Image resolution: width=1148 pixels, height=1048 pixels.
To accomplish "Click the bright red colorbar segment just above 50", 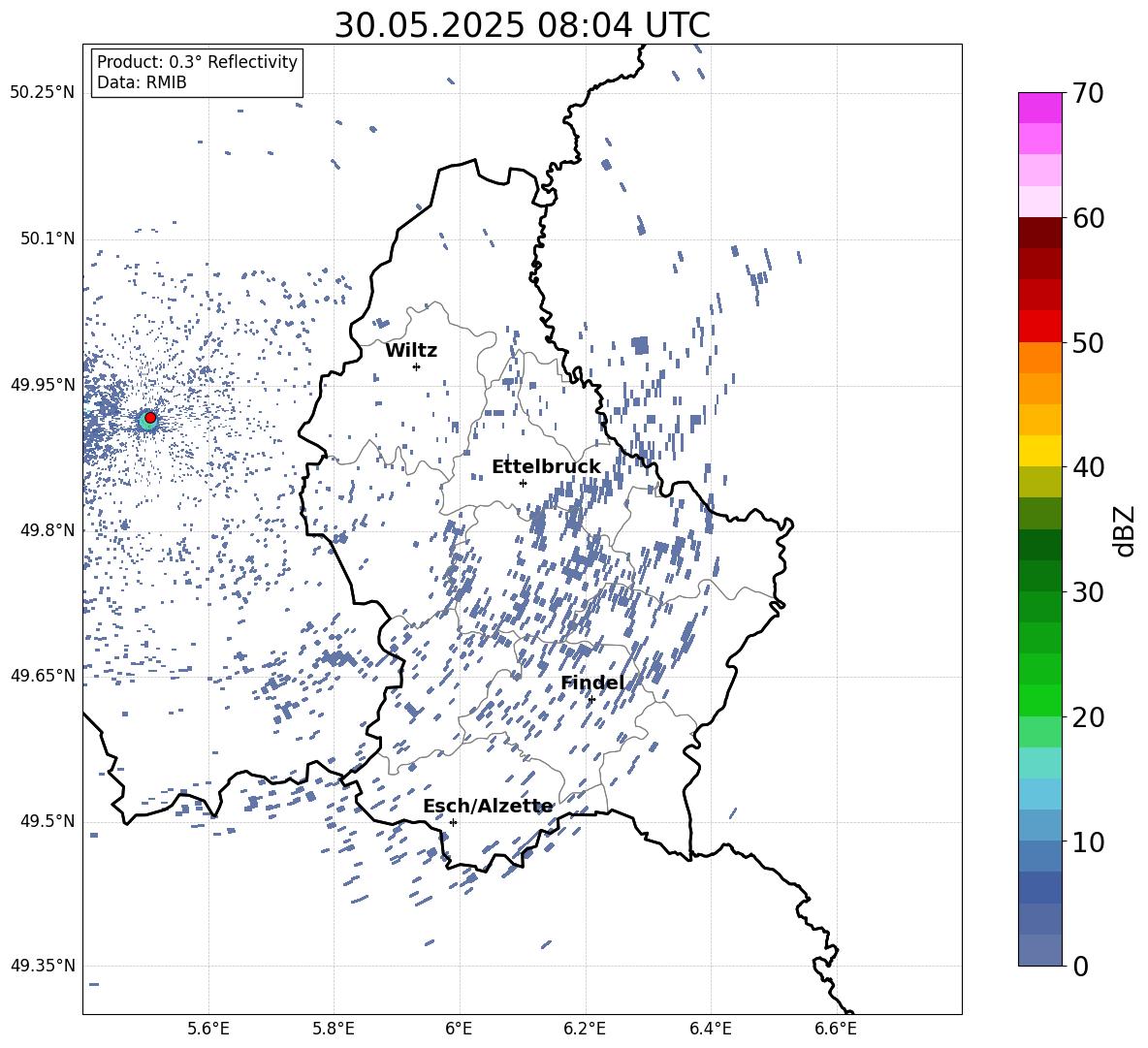I will coord(1040,327).
